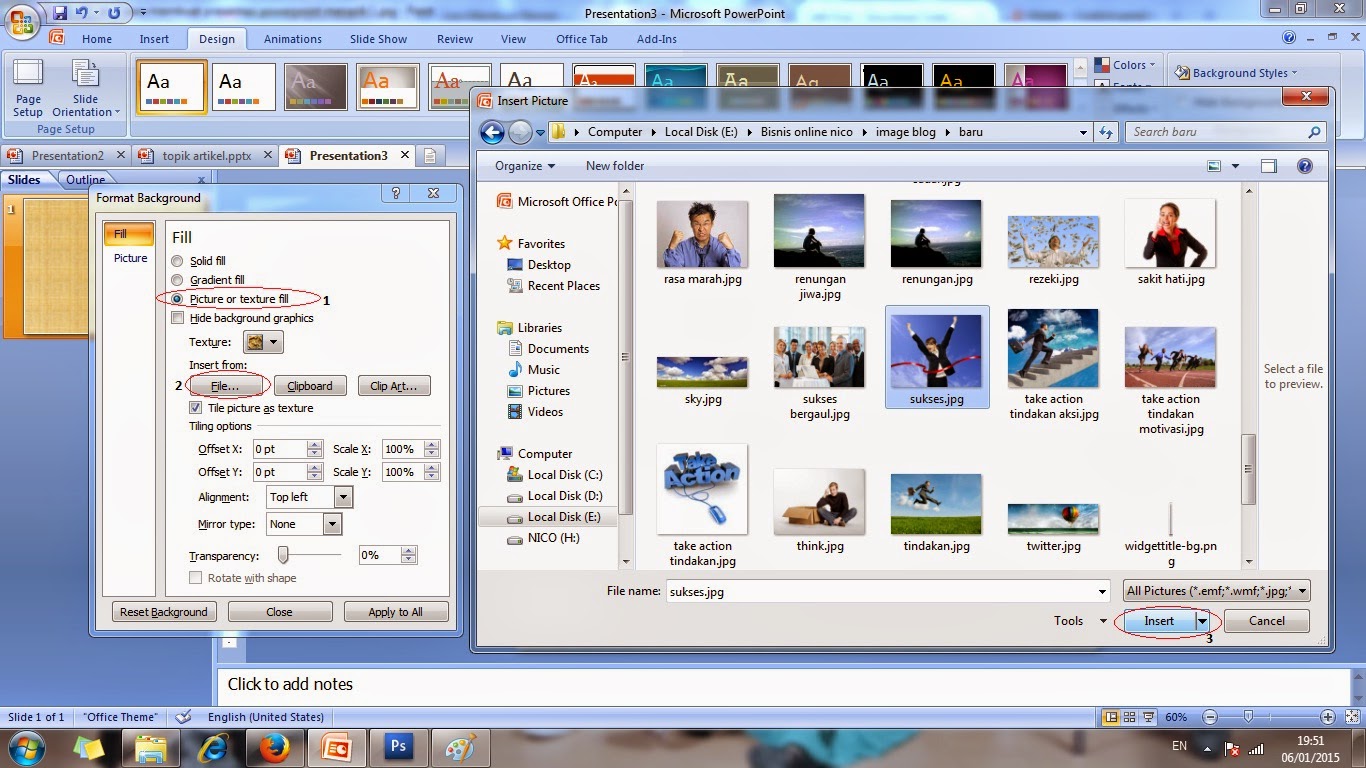Open the All Pictures file type dropdown
Image resolution: width=1366 pixels, height=768 pixels.
click(x=1216, y=591)
